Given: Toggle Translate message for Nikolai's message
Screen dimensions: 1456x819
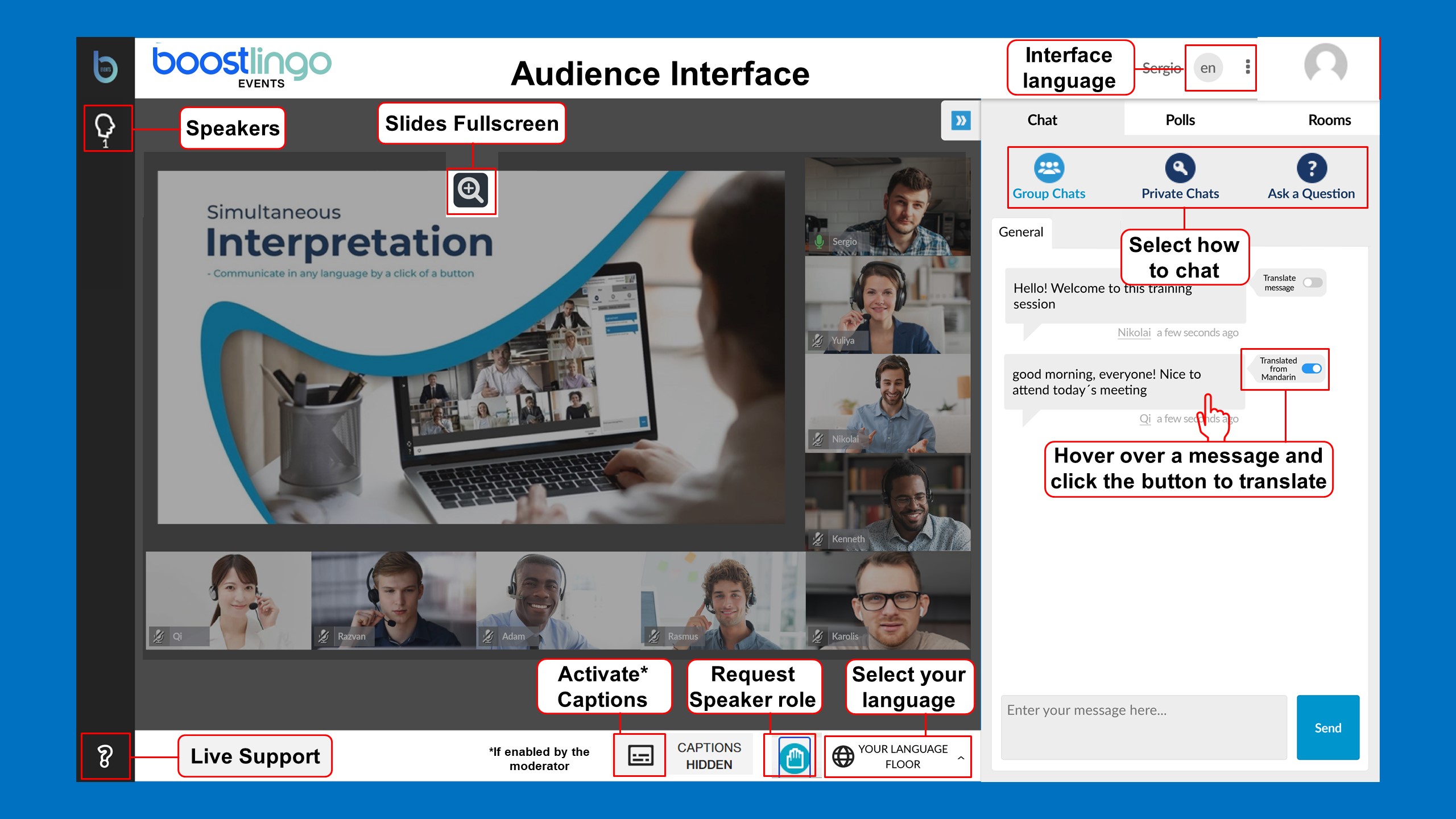Looking at the screenshot, I should coord(1313,283).
